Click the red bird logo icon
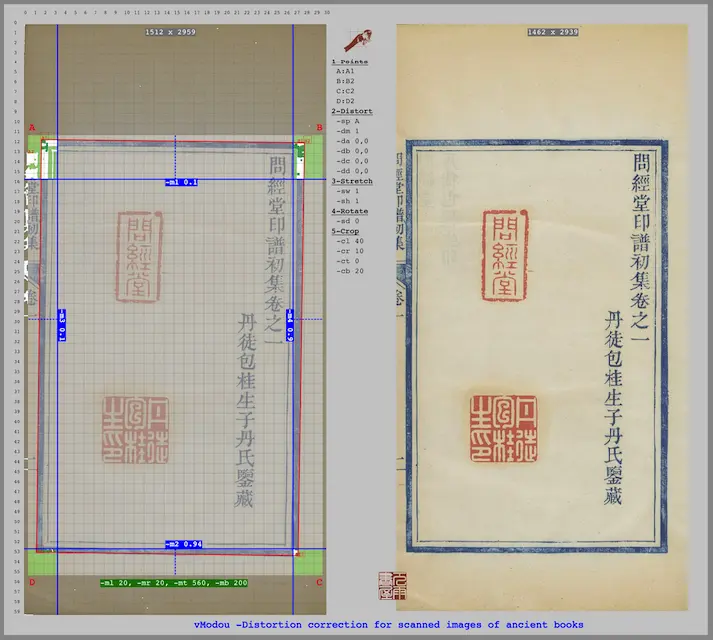This screenshot has width=713, height=640. [x=358, y=40]
